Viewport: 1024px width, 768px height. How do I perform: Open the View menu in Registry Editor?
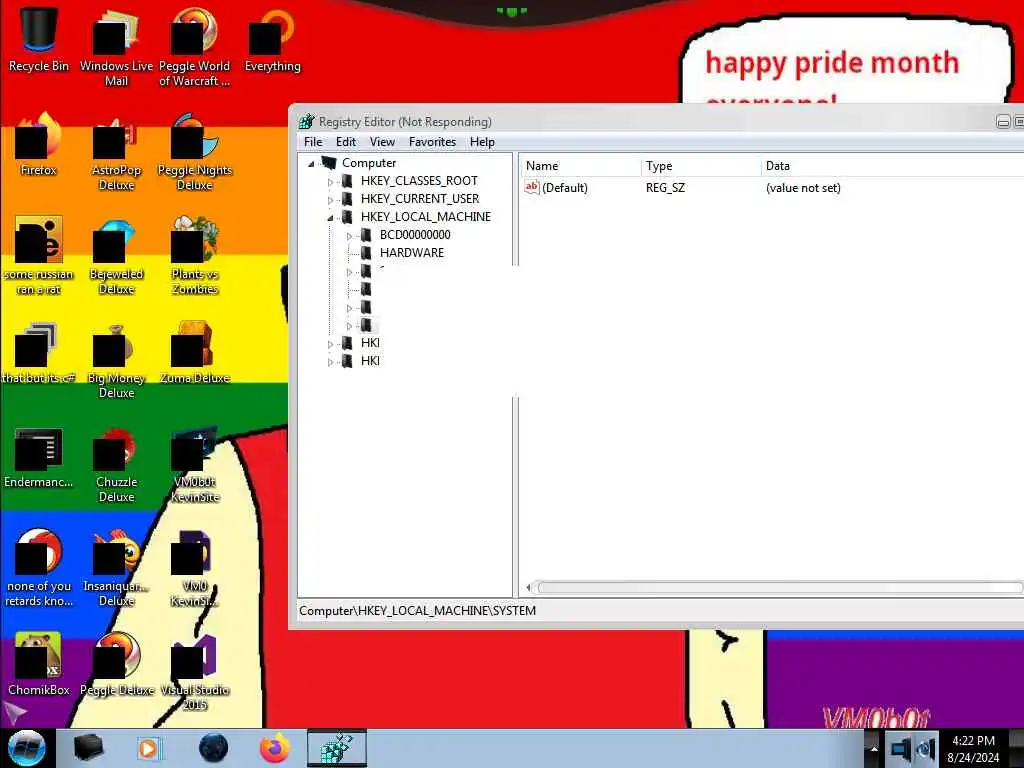[x=382, y=142]
